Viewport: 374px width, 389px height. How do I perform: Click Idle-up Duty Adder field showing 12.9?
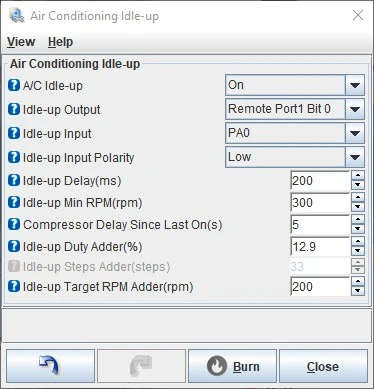320,247
